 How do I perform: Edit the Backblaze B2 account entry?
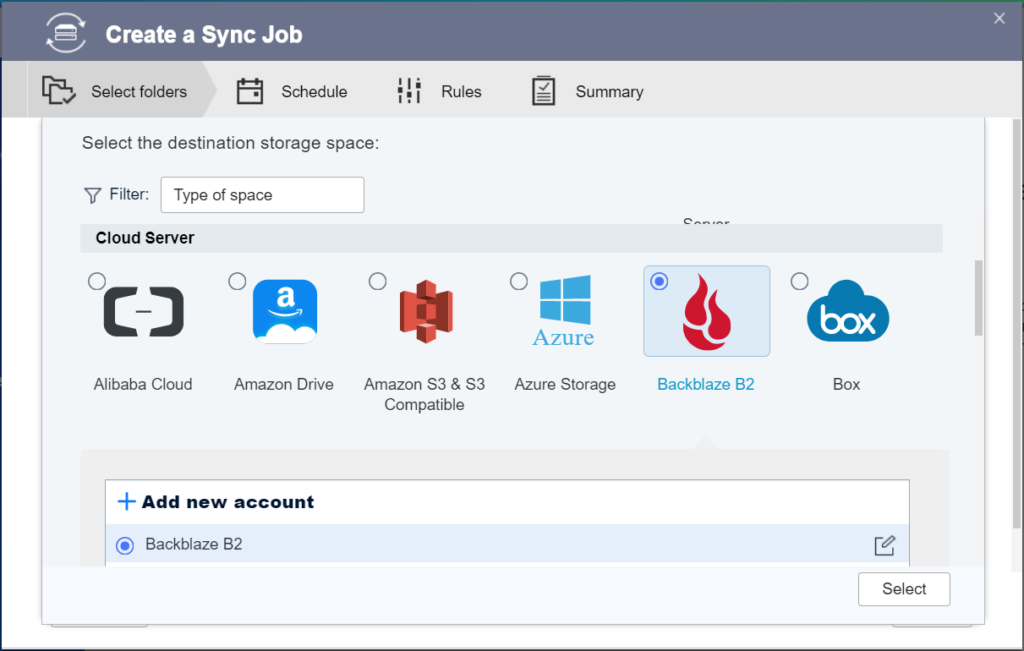(884, 545)
